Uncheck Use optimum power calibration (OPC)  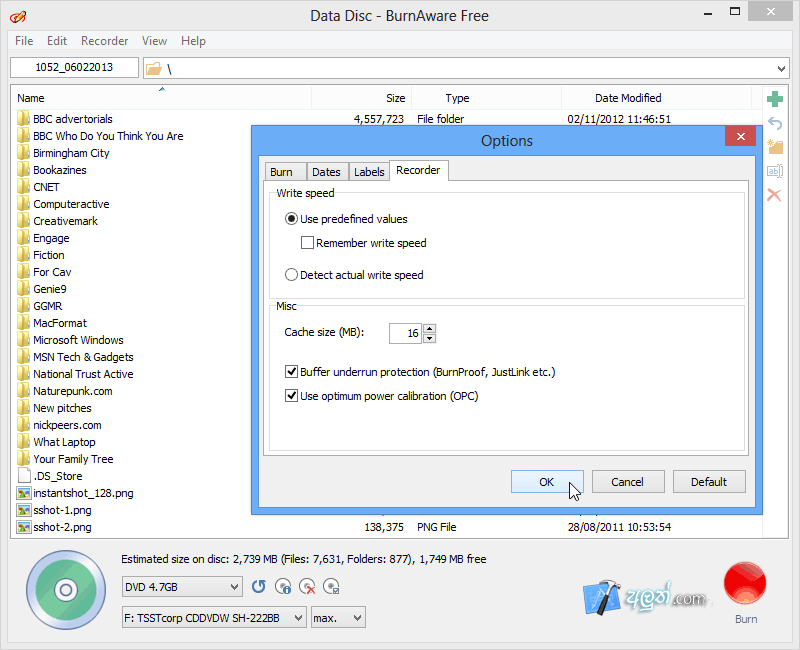(x=292, y=394)
